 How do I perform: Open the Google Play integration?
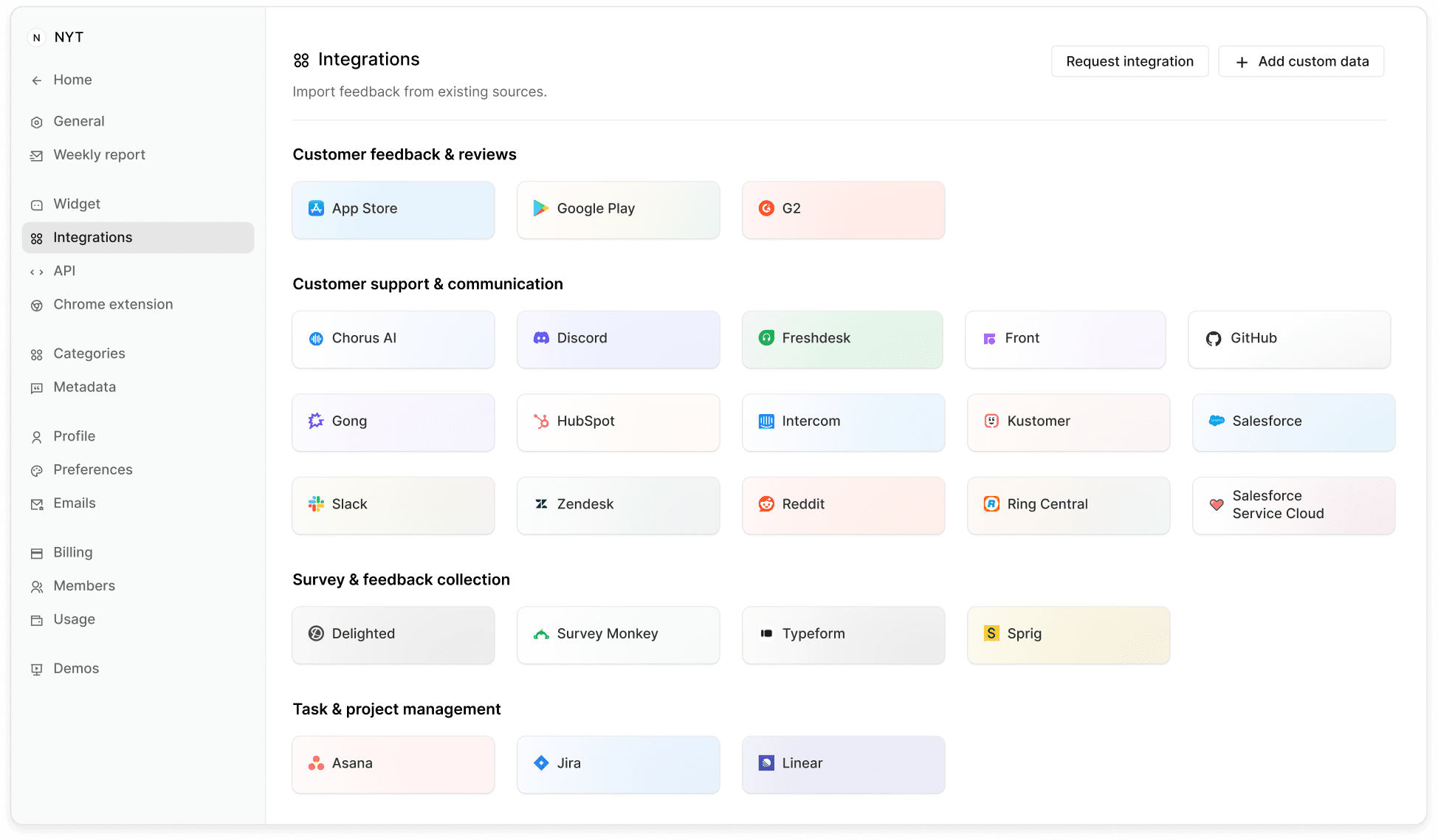618,209
